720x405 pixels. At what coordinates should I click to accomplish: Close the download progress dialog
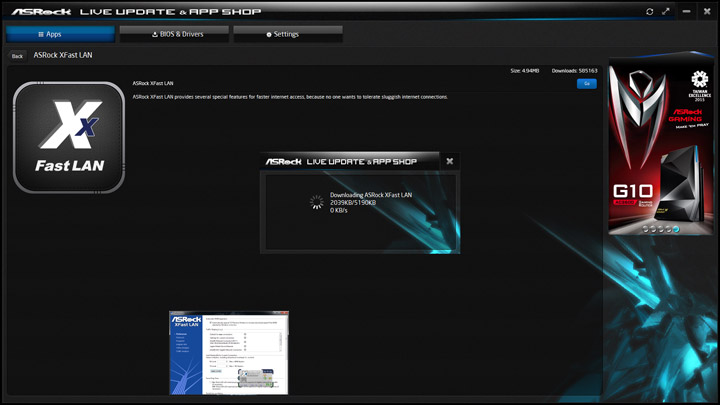450,161
